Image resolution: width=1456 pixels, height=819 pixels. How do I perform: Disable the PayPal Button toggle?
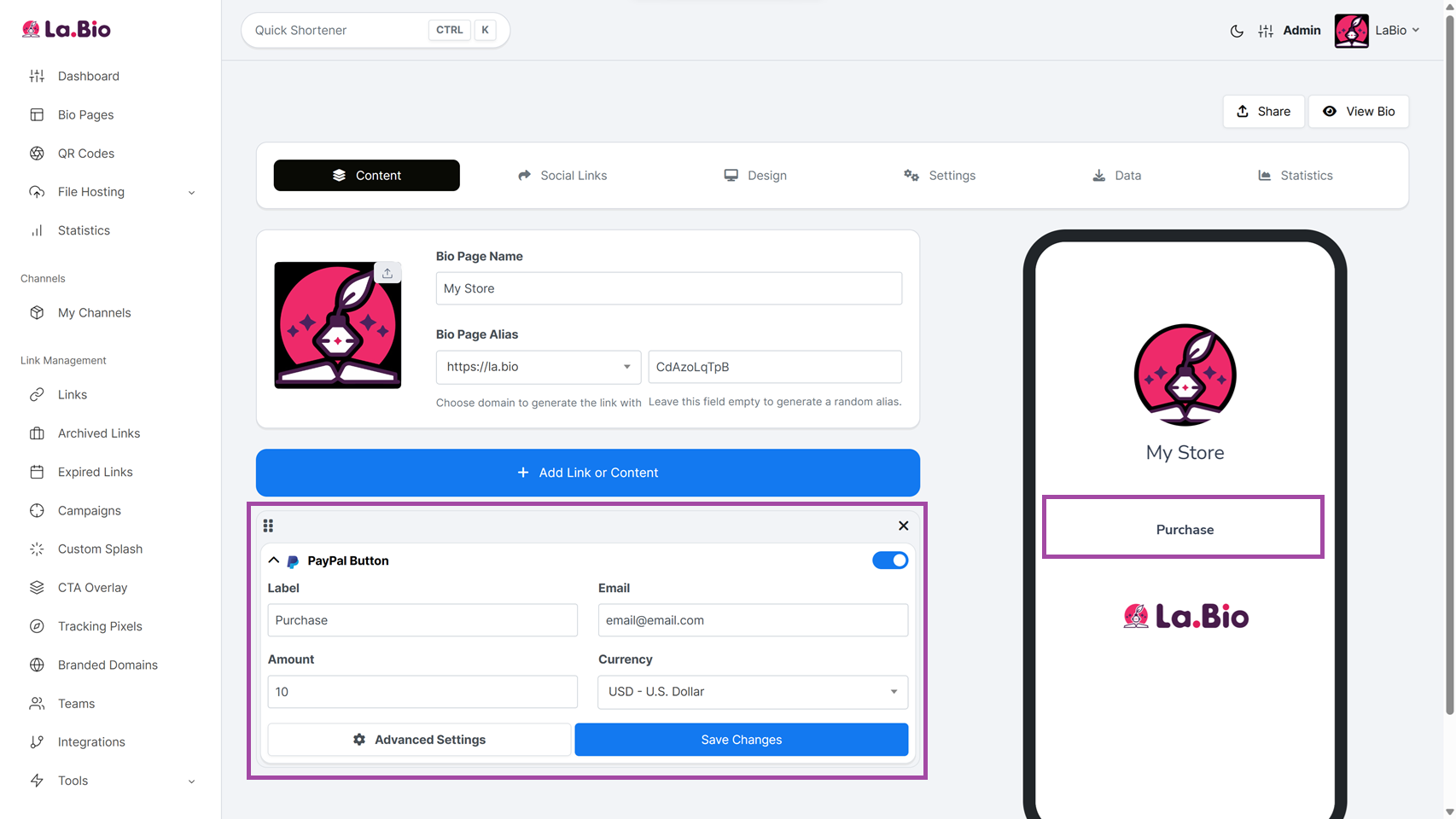coord(890,561)
